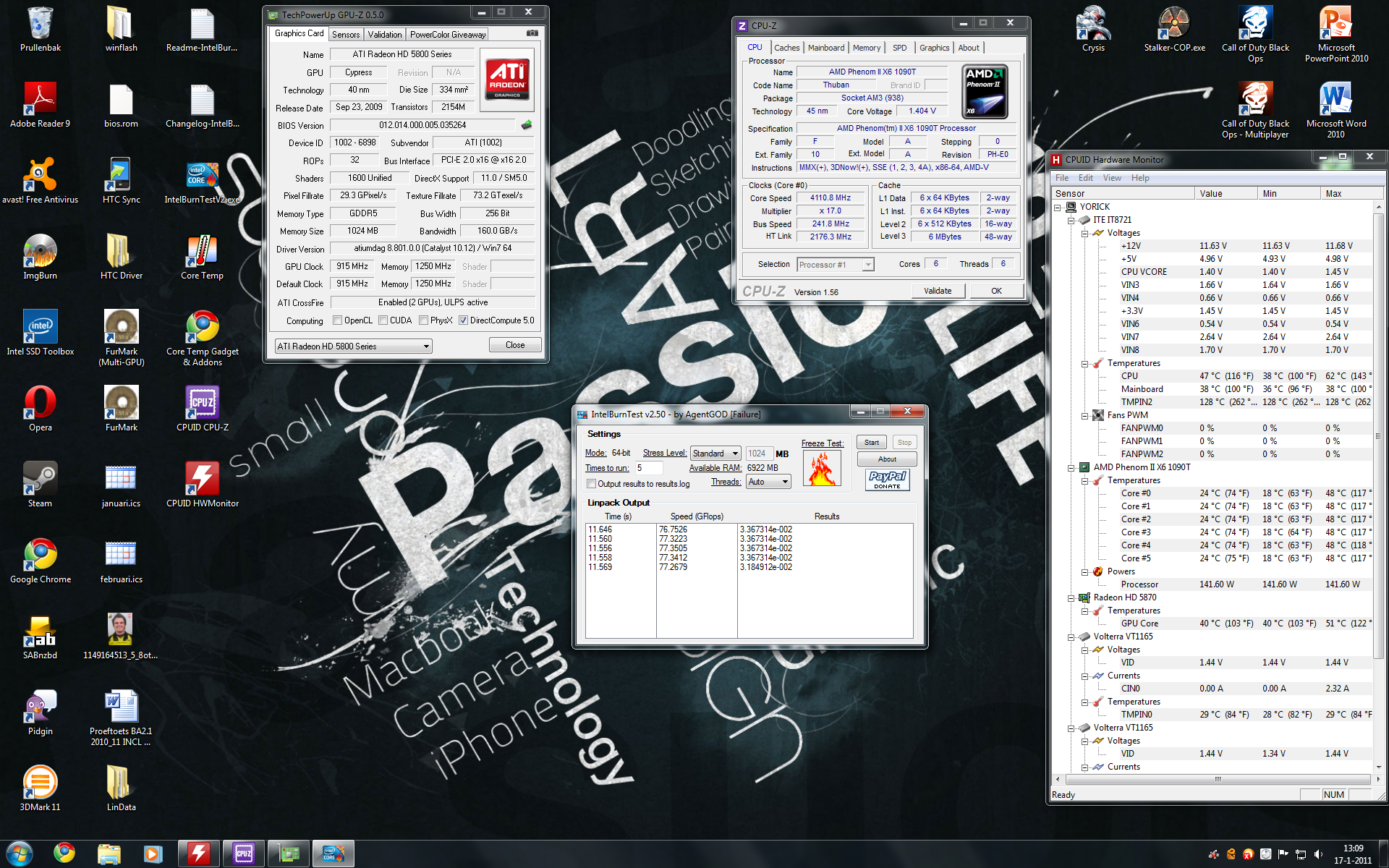Open the PowerColor Giveaway tab
1389x868 pixels.
click(448, 35)
